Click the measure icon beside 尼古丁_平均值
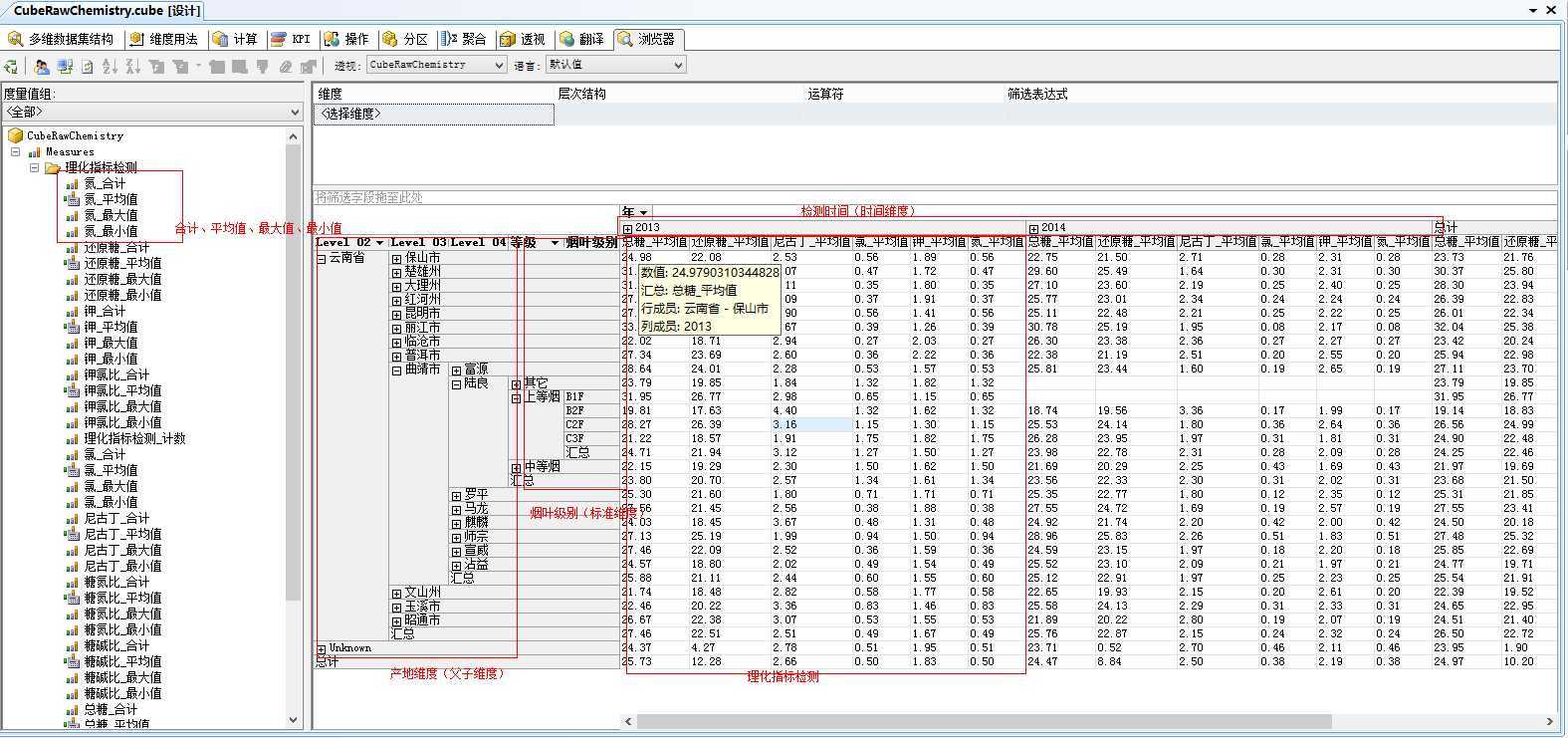 [72, 534]
